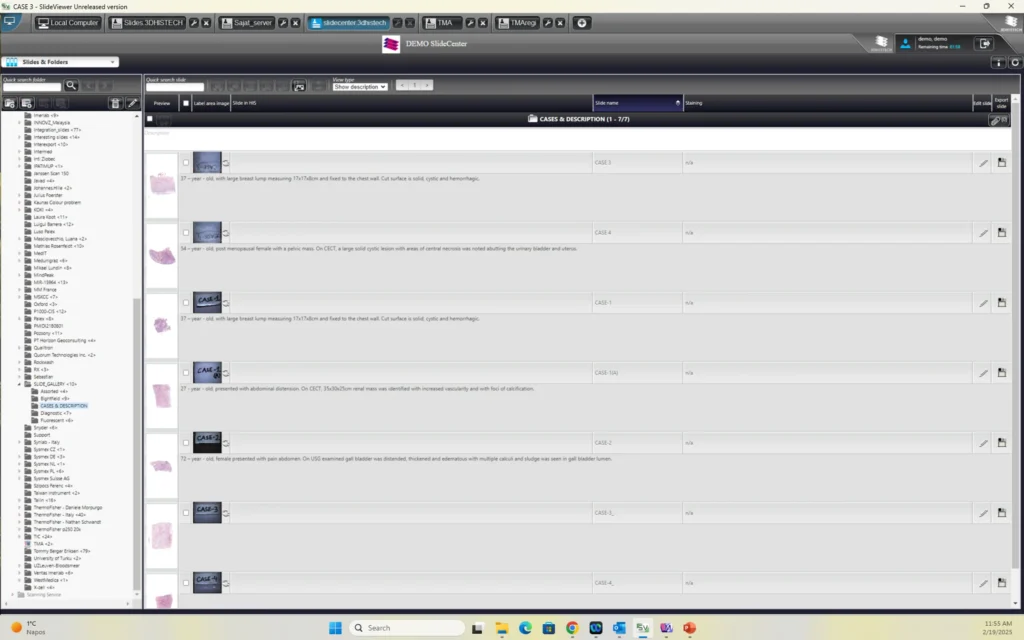
Task: Check the checkbox for CASE-1 slide
Action: (186, 302)
